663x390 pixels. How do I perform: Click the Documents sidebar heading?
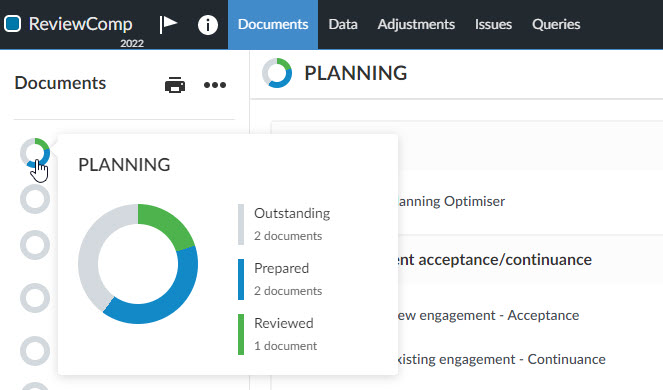(60, 83)
